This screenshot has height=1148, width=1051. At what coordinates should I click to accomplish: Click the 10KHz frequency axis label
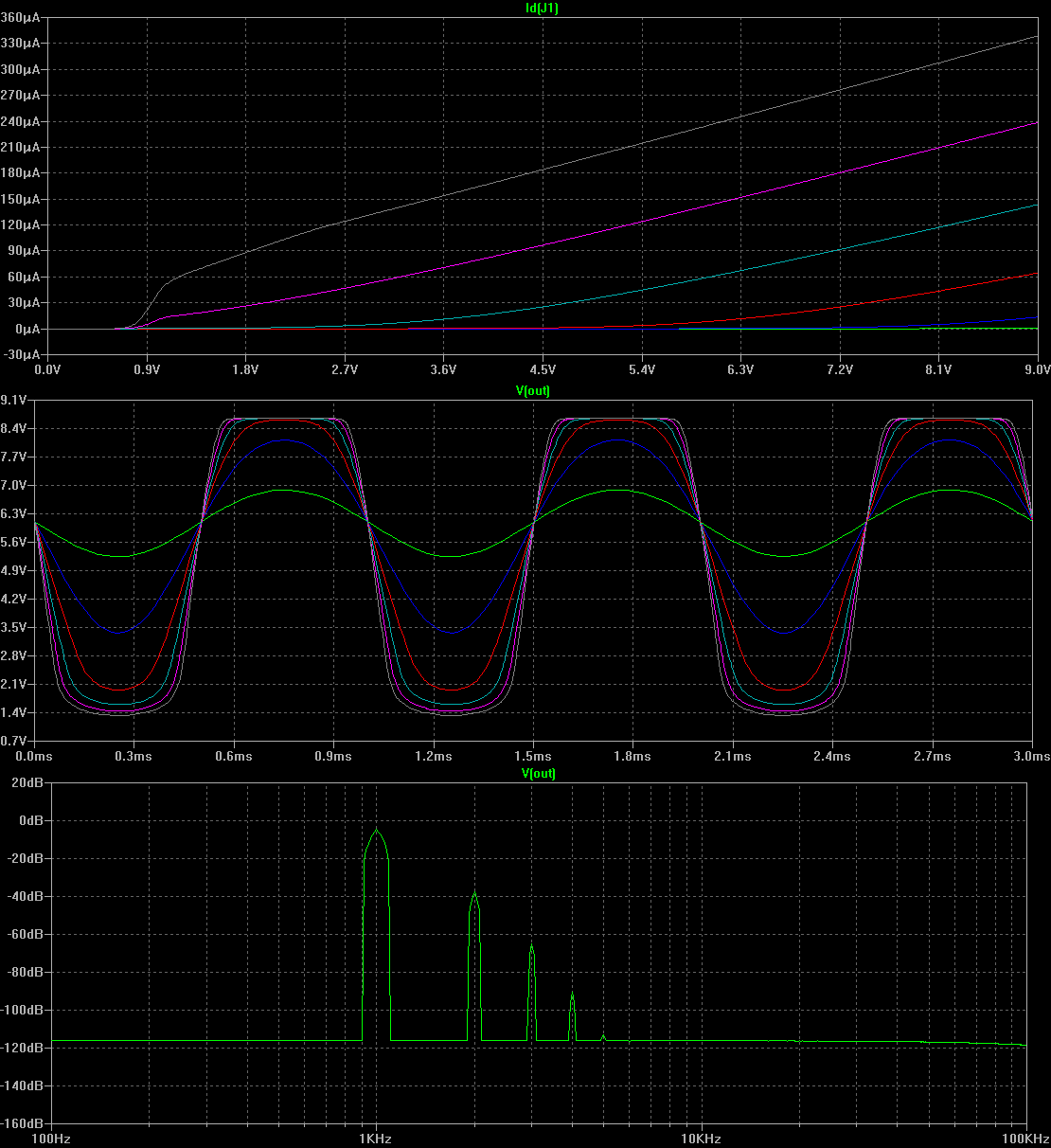click(702, 1138)
